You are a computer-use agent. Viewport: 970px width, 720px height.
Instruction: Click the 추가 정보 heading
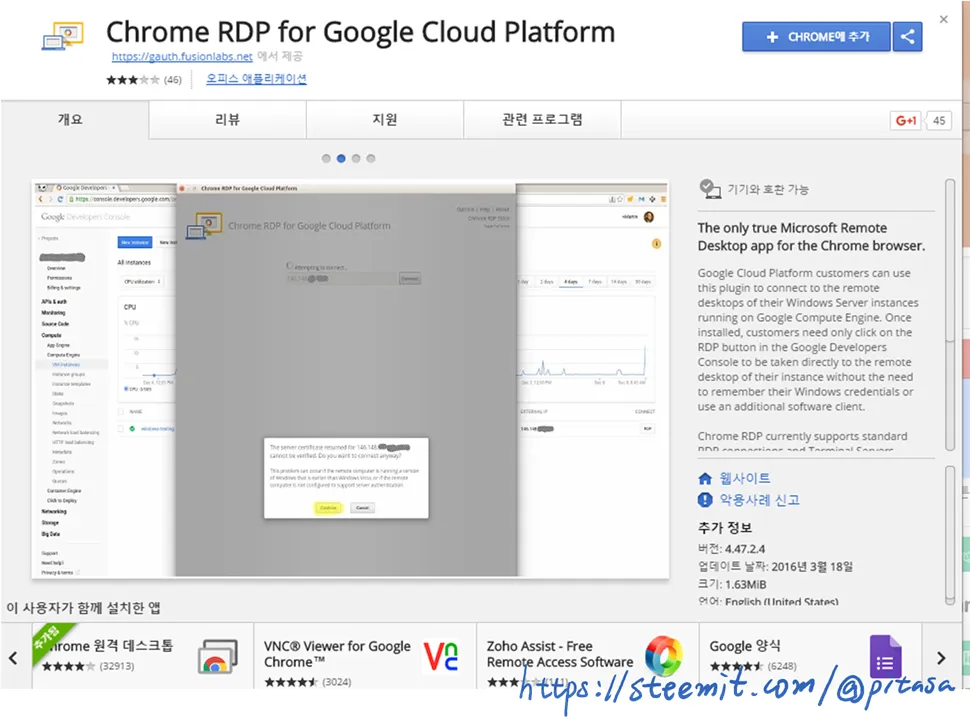point(724,528)
